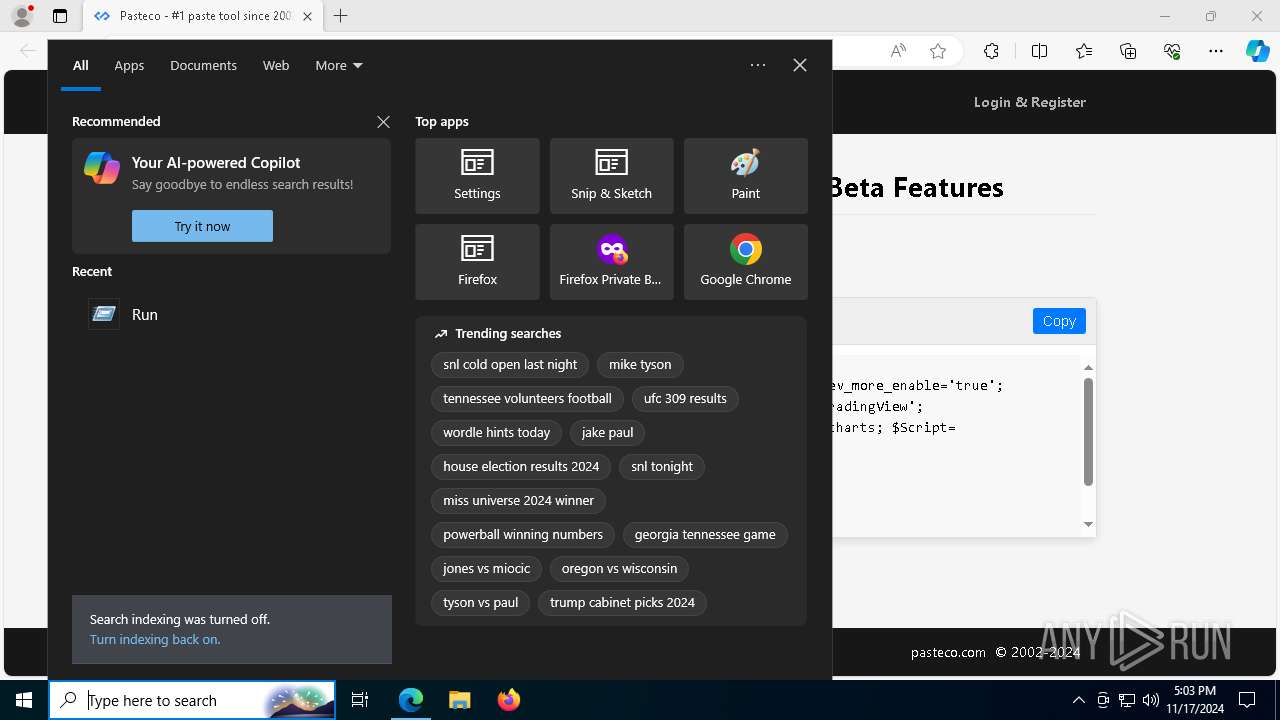Open Settings from Top apps
The height and width of the screenshot is (720, 1280).
point(477,176)
